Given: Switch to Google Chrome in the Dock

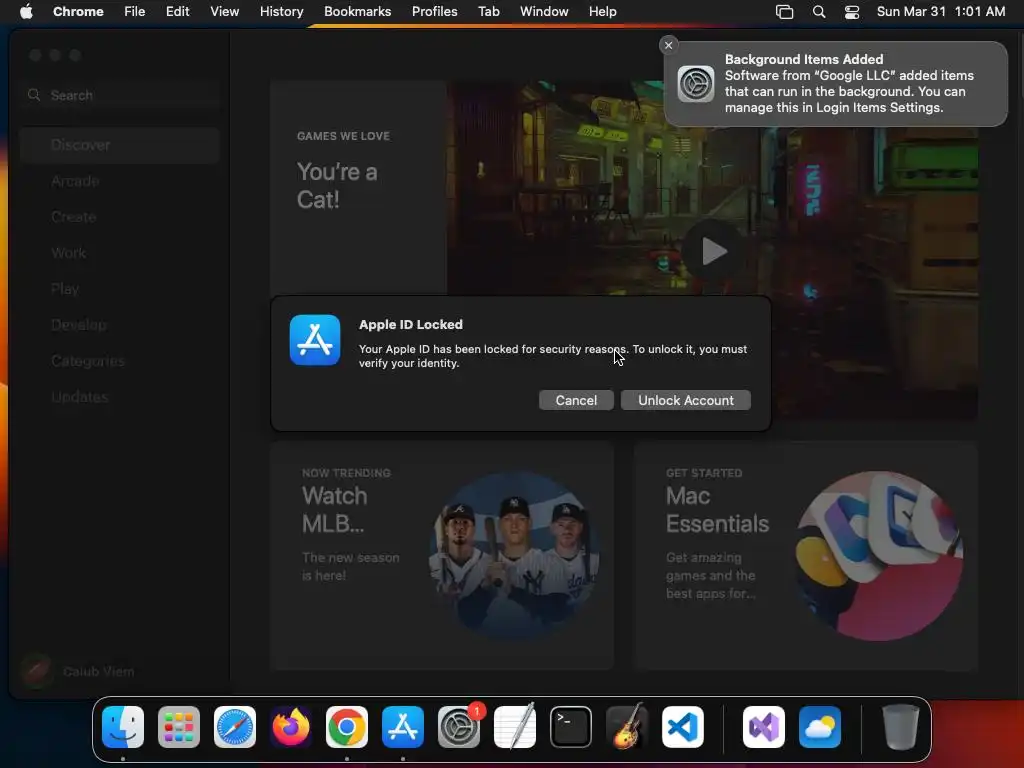Looking at the screenshot, I should [347, 727].
